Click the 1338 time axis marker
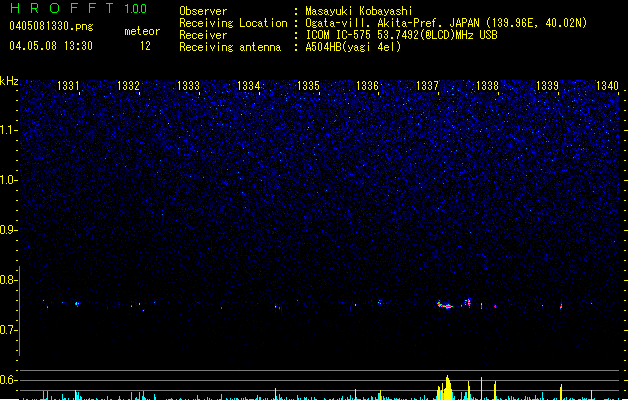629x400 pixels. (487, 86)
